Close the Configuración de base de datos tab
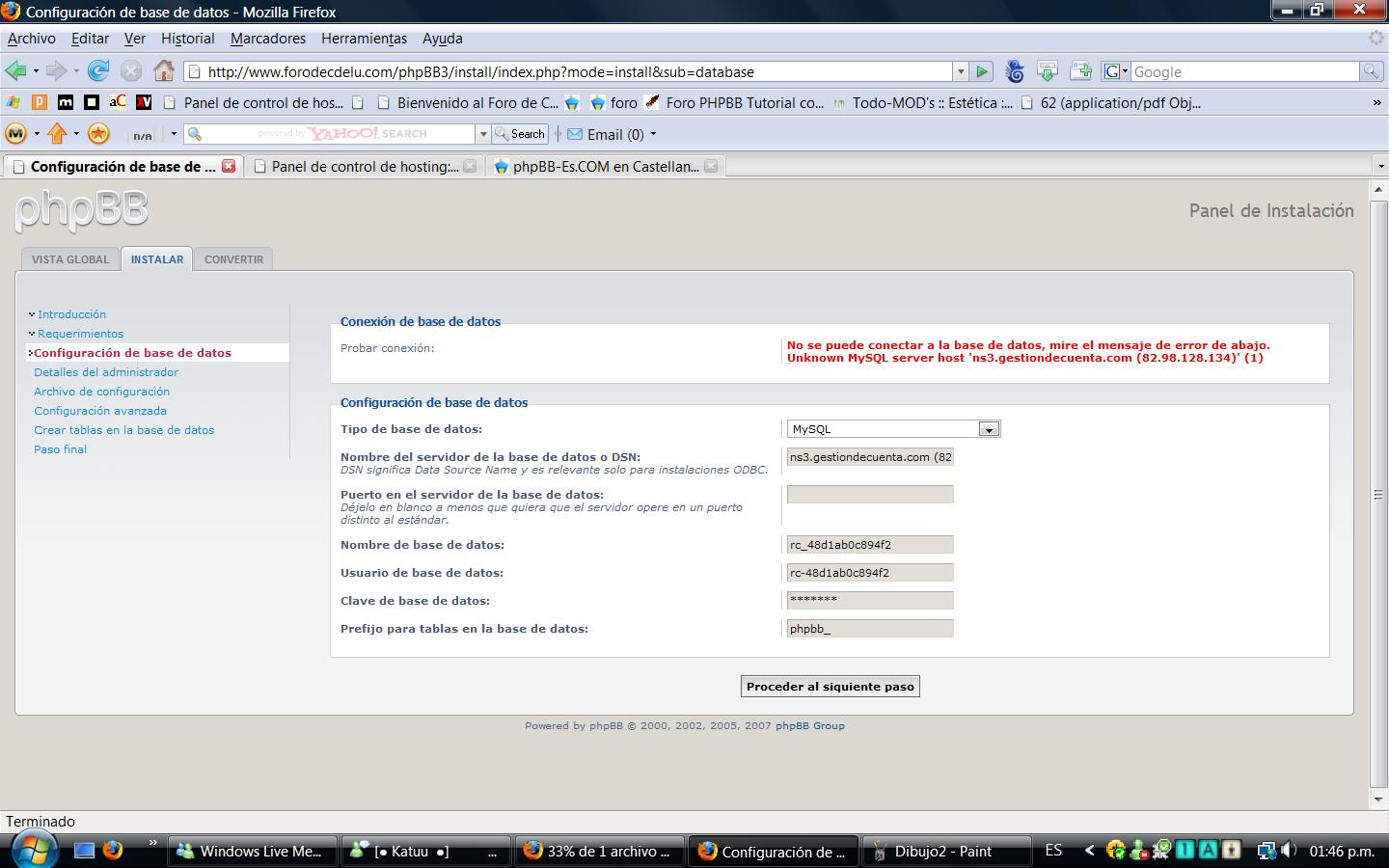The width and height of the screenshot is (1389, 868). pos(229,166)
